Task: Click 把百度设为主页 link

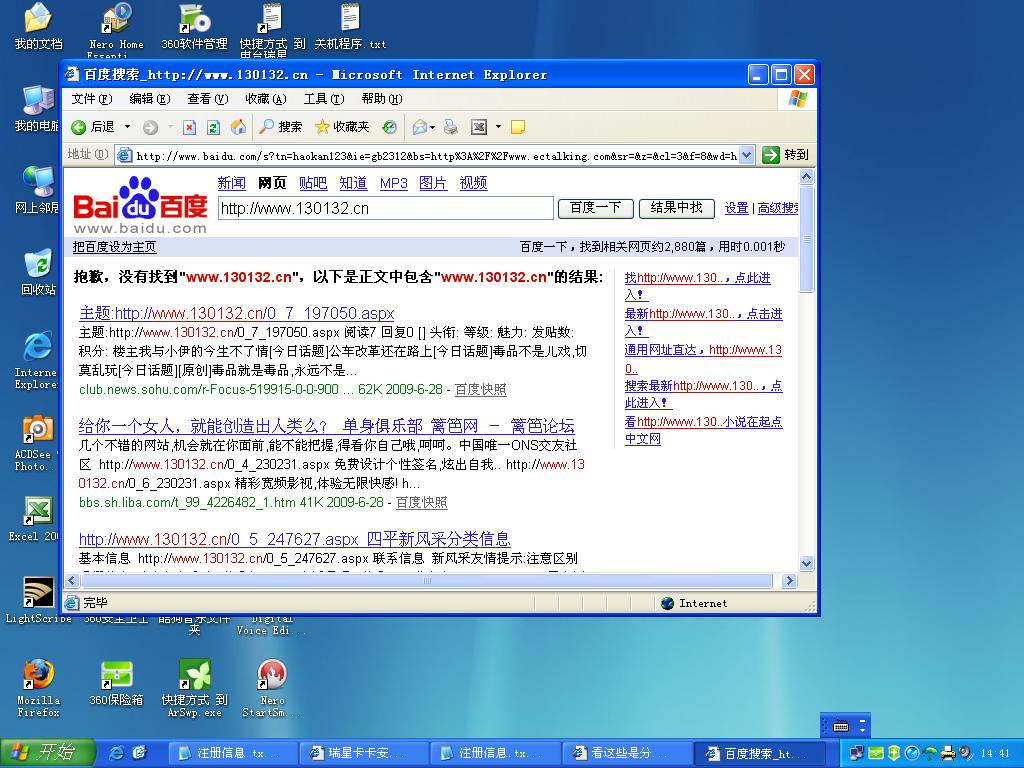Action: tap(114, 247)
